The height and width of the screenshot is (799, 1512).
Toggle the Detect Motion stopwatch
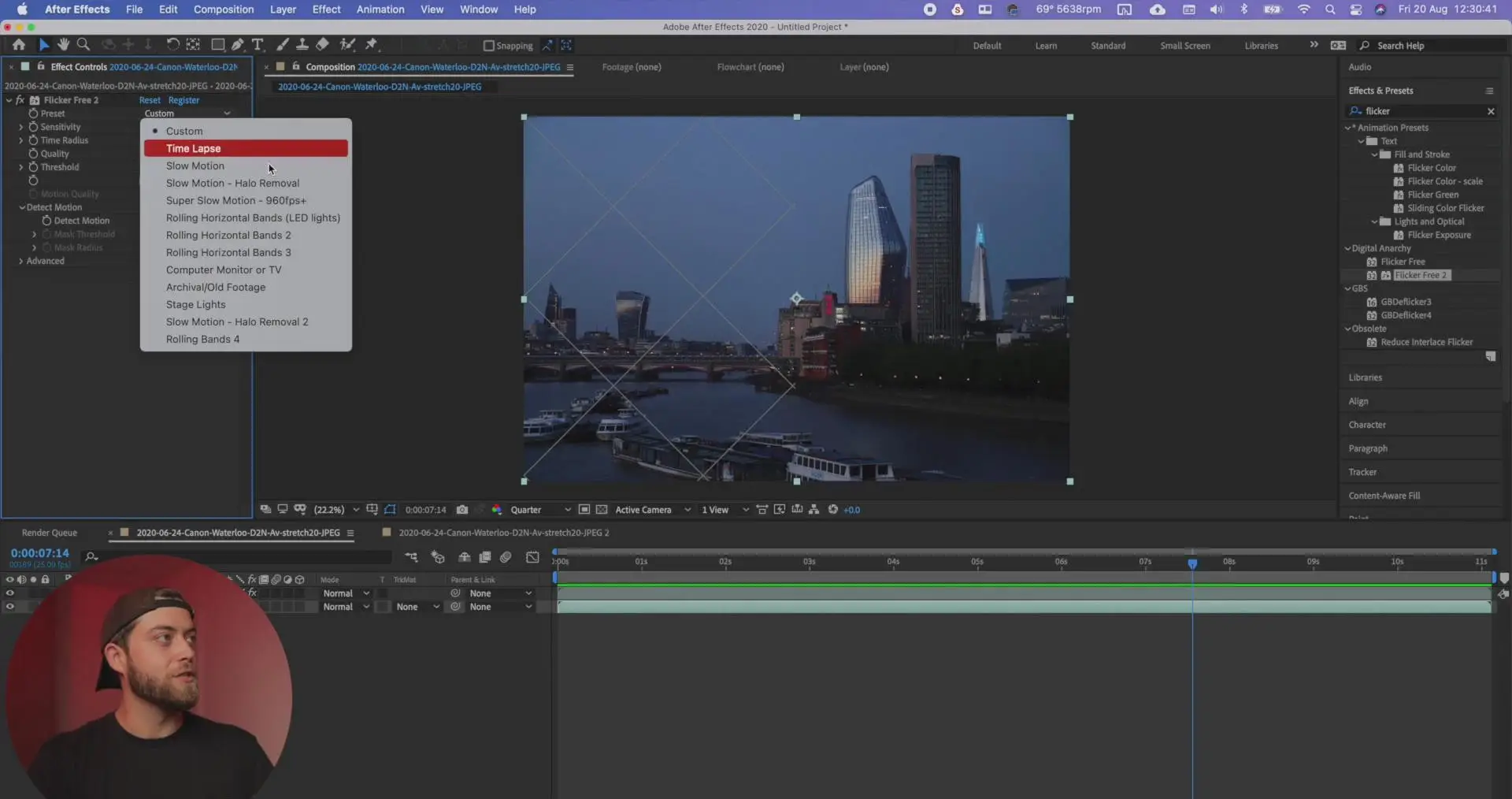click(46, 221)
